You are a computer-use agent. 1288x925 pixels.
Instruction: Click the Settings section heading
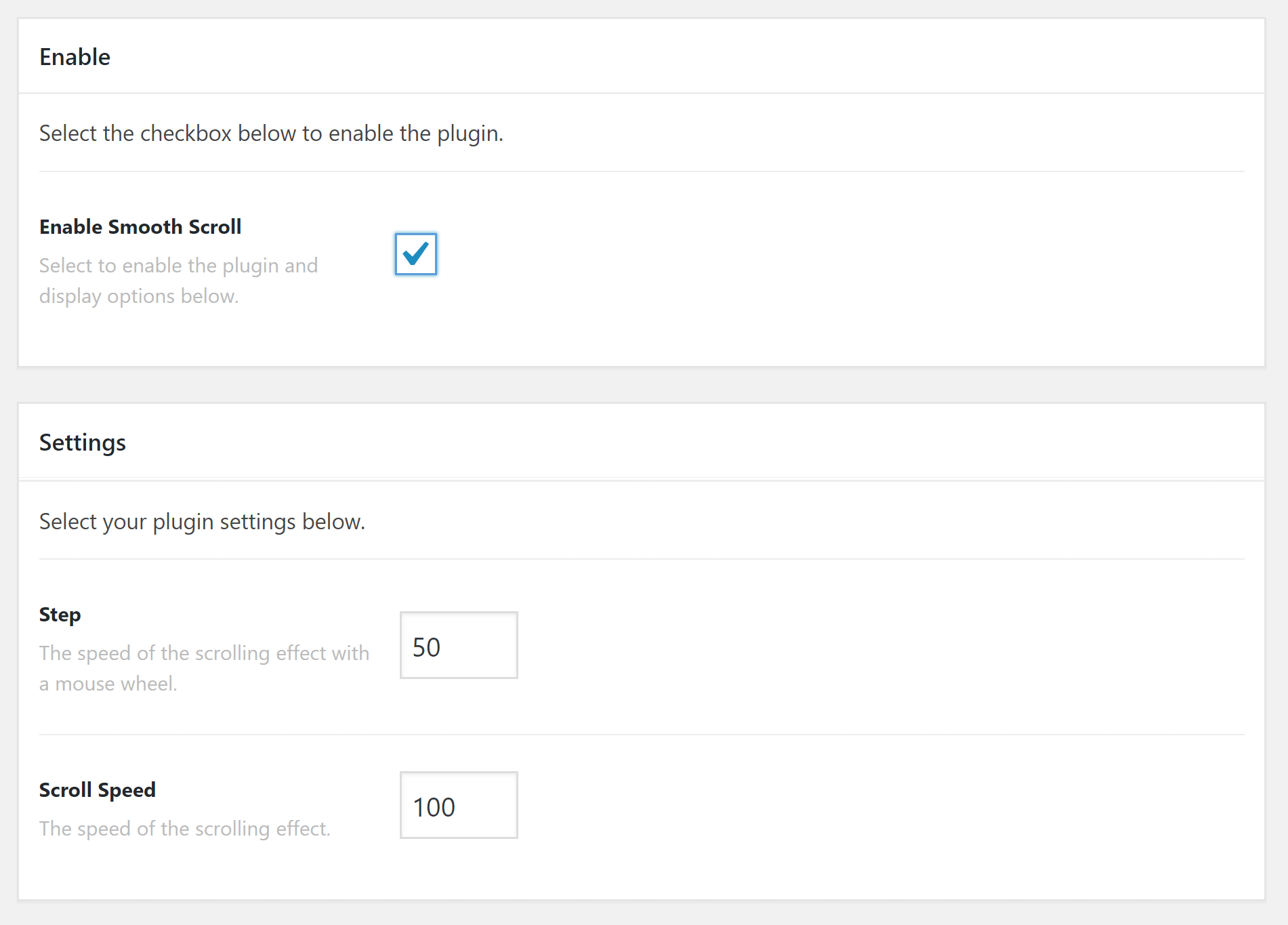click(82, 442)
